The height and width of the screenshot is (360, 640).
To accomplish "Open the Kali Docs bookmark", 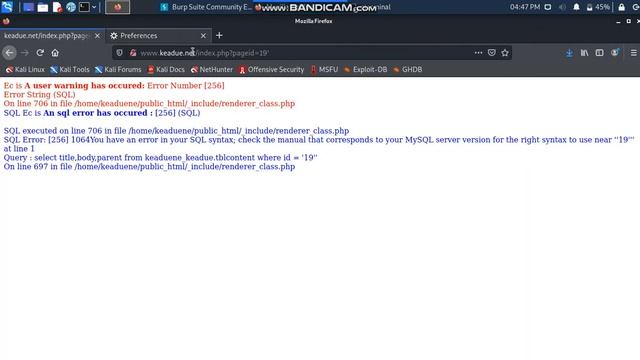I will pyautogui.click(x=166, y=69).
